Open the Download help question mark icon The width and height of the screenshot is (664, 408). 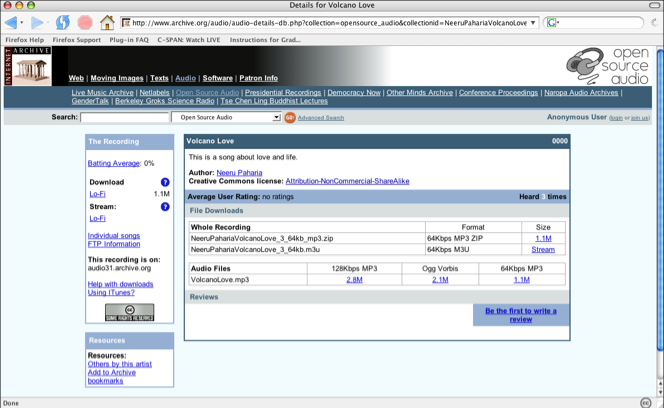(165, 182)
